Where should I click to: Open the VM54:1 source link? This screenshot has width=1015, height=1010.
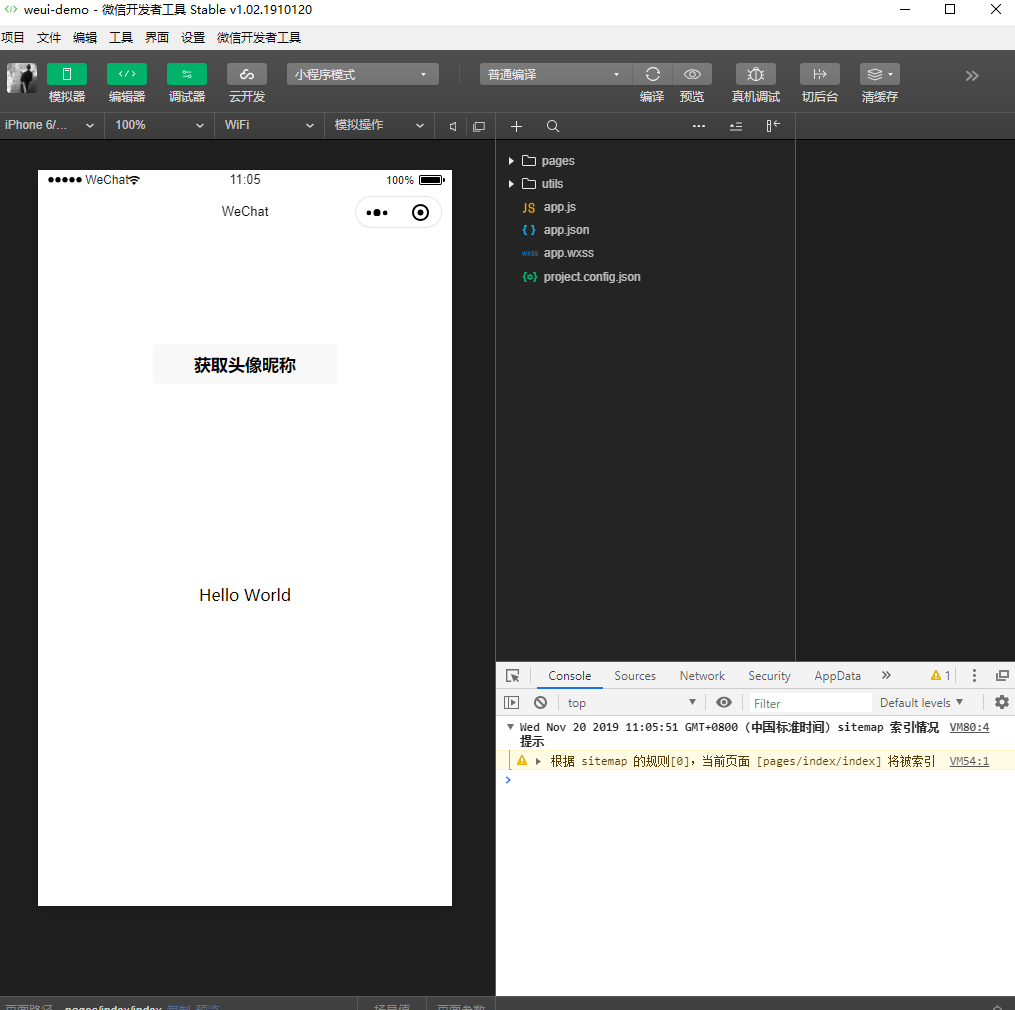point(969,761)
